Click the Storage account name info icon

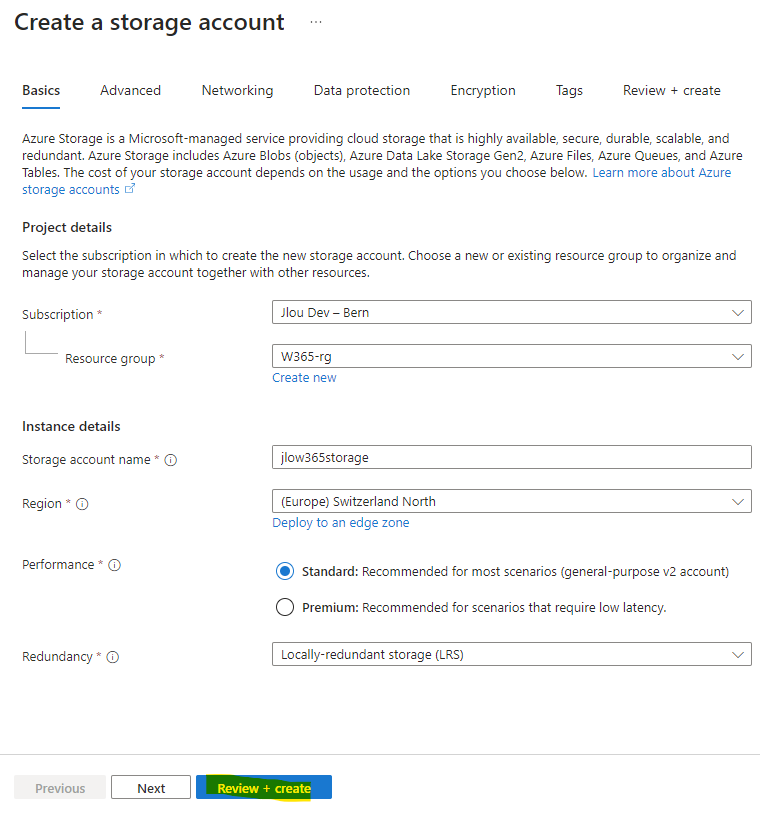click(x=171, y=460)
